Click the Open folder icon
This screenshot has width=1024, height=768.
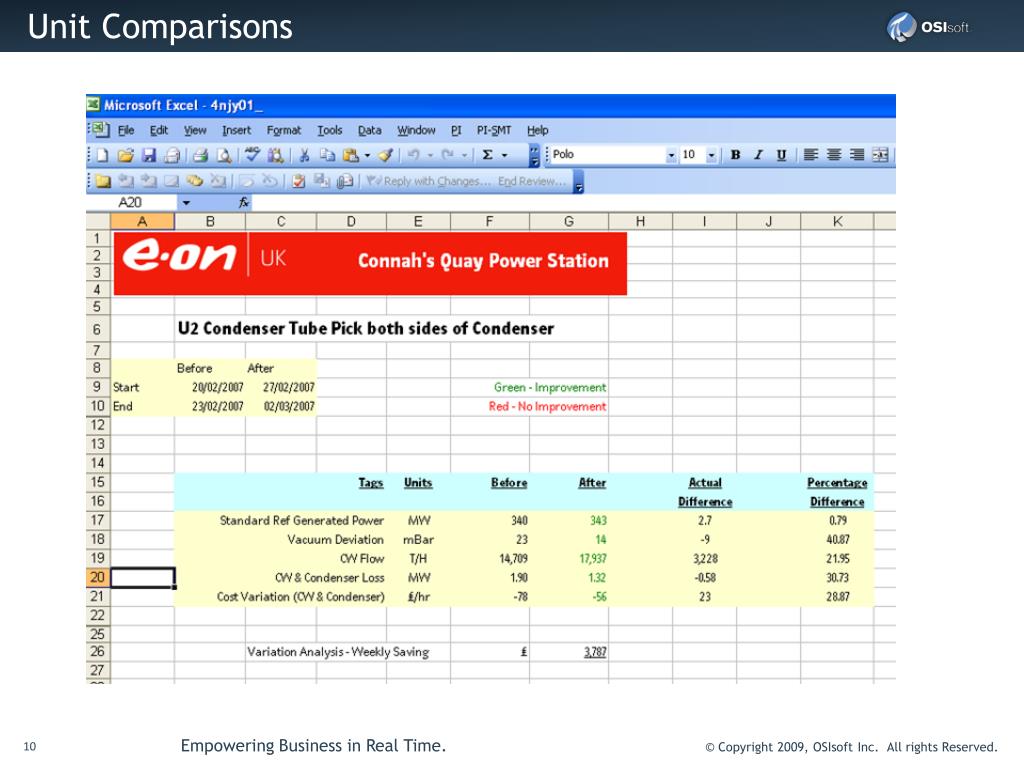tap(125, 155)
